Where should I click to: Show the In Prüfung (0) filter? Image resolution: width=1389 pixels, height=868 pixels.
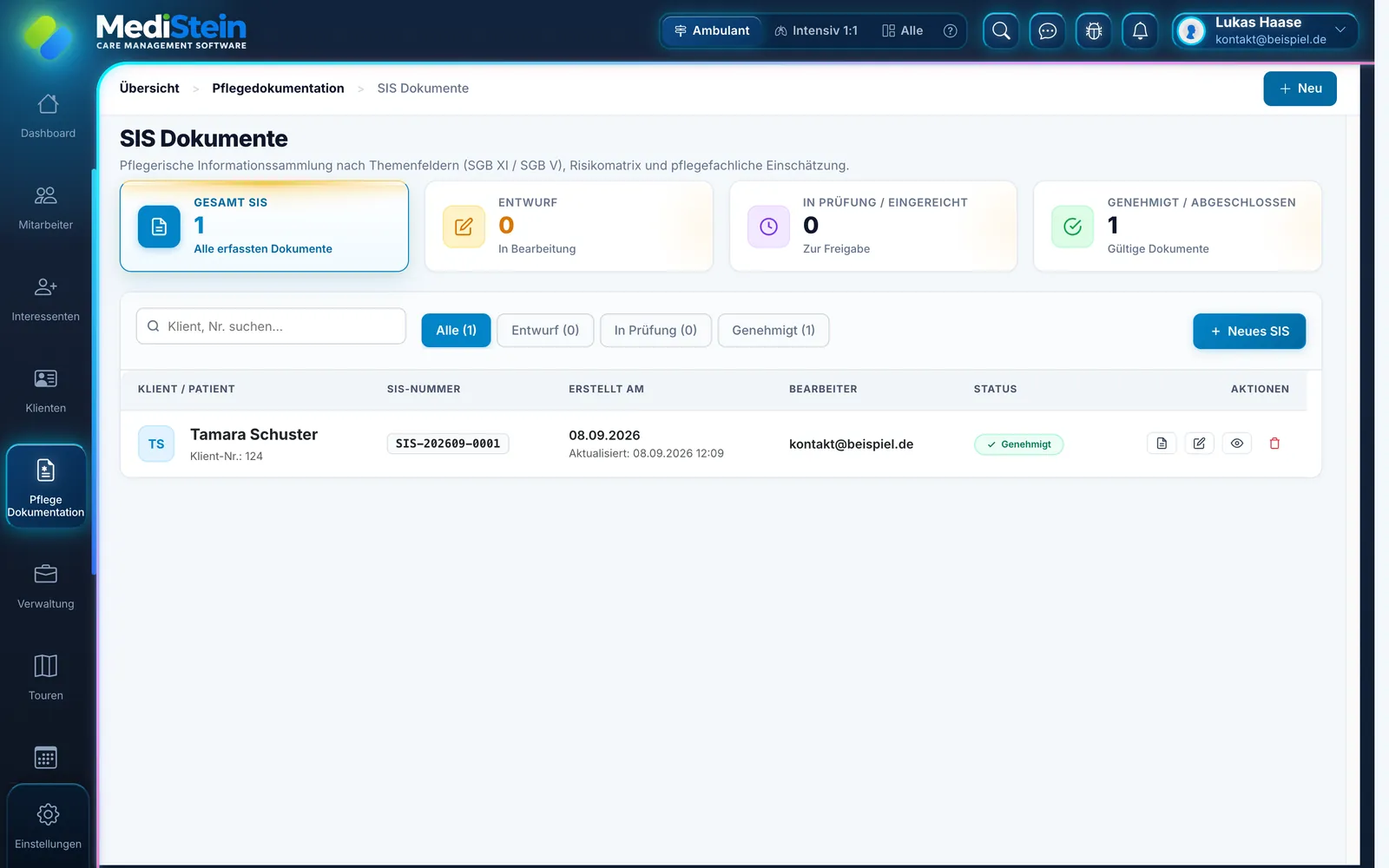[x=655, y=331]
